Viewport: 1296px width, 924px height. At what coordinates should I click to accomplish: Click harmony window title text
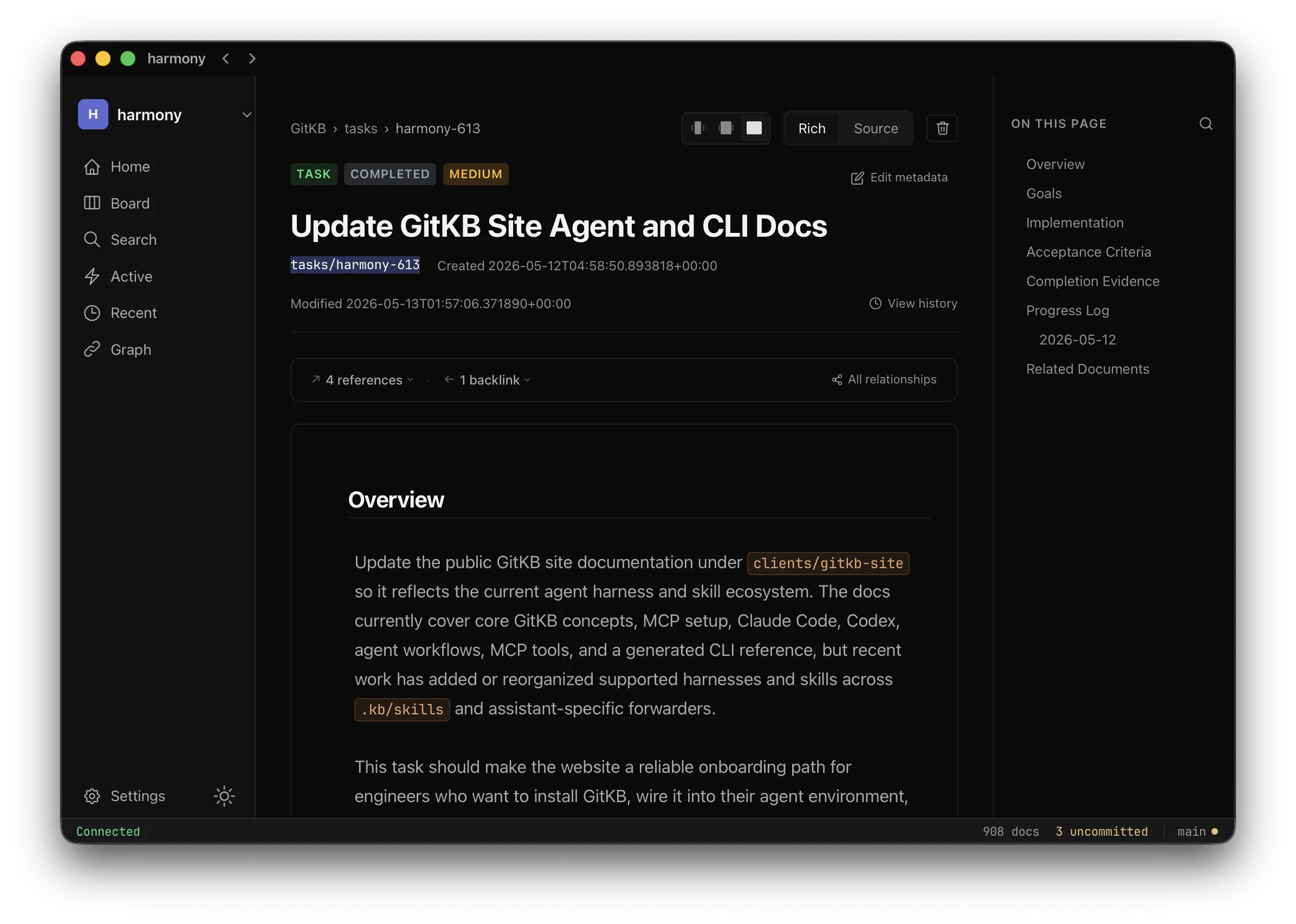pos(177,58)
